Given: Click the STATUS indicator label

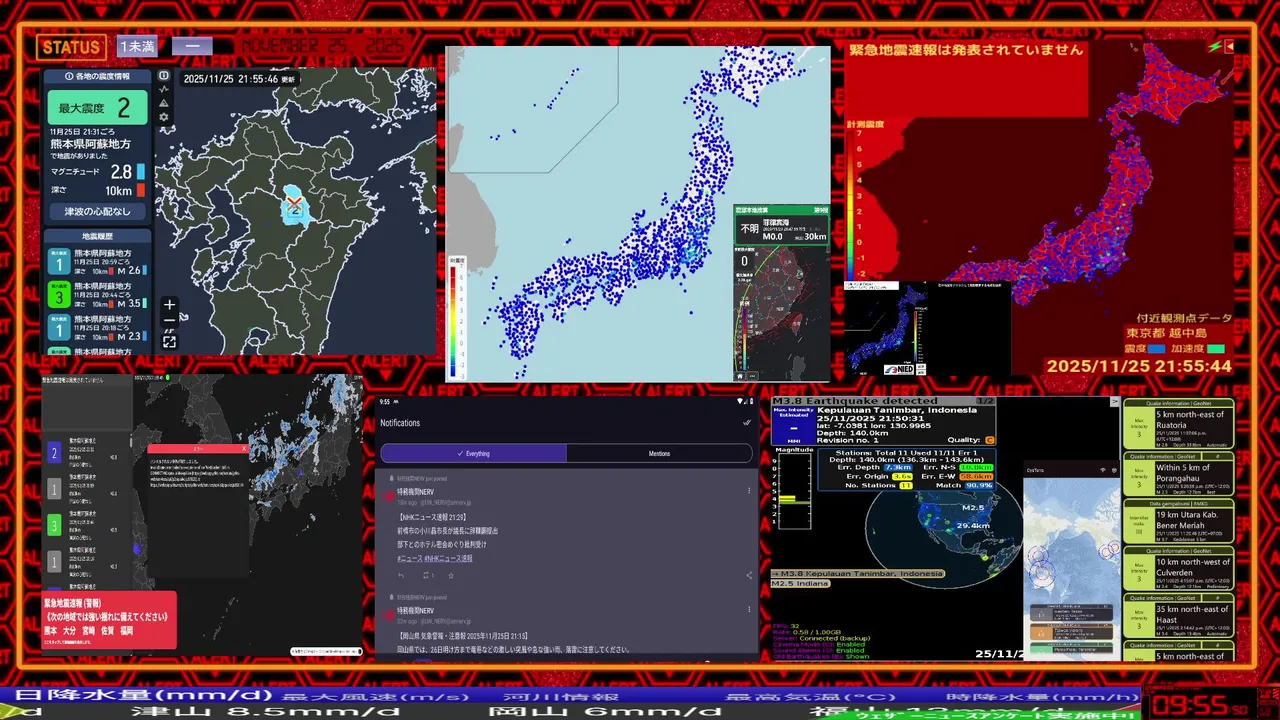Looking at the screenshot, I should point(71,46).
